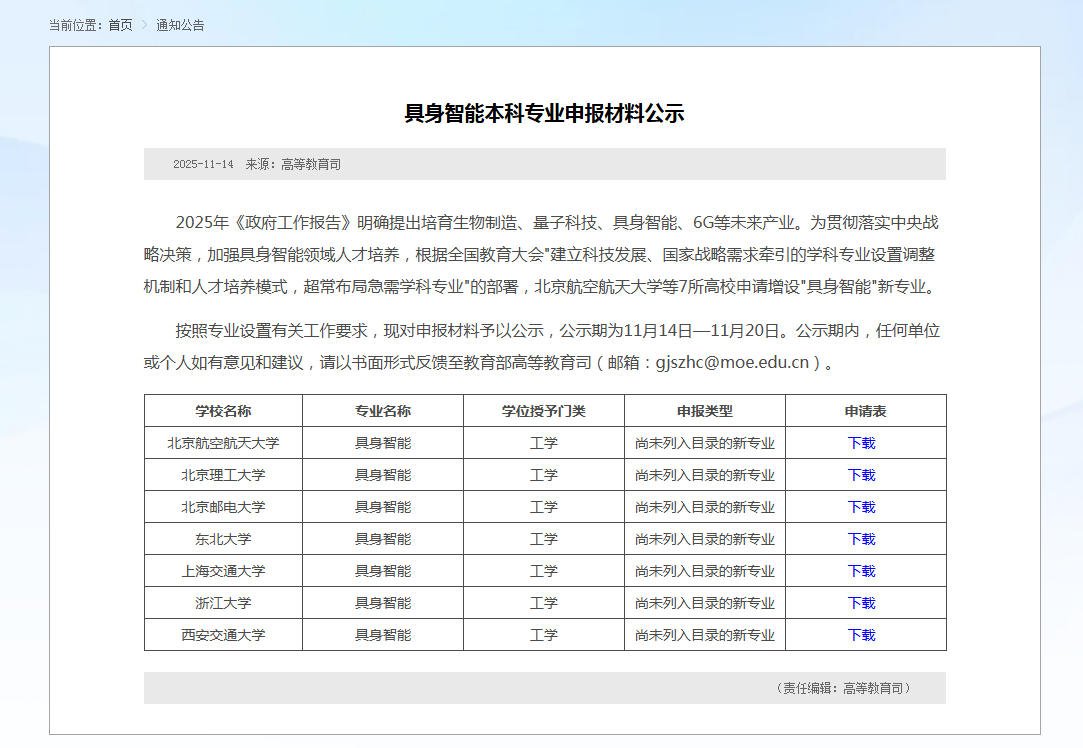Download the 北京邮电大学 application form
The image size is (1083, 748).
coord(864,506)
